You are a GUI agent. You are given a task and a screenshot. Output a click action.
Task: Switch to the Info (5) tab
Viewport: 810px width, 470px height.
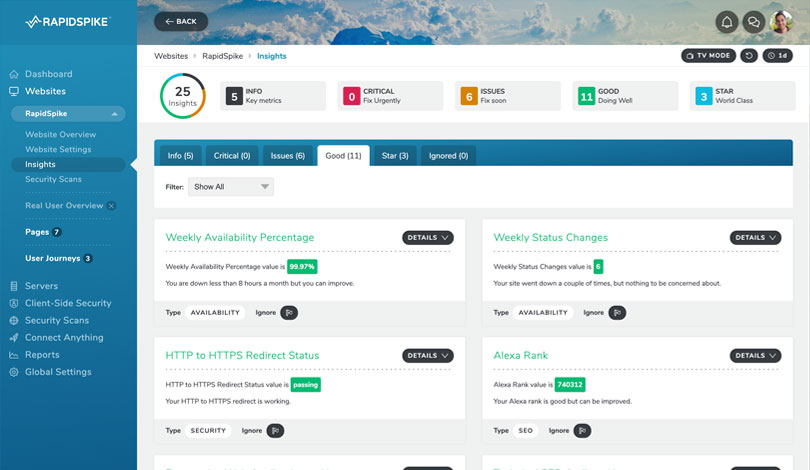tap(180, 155)
